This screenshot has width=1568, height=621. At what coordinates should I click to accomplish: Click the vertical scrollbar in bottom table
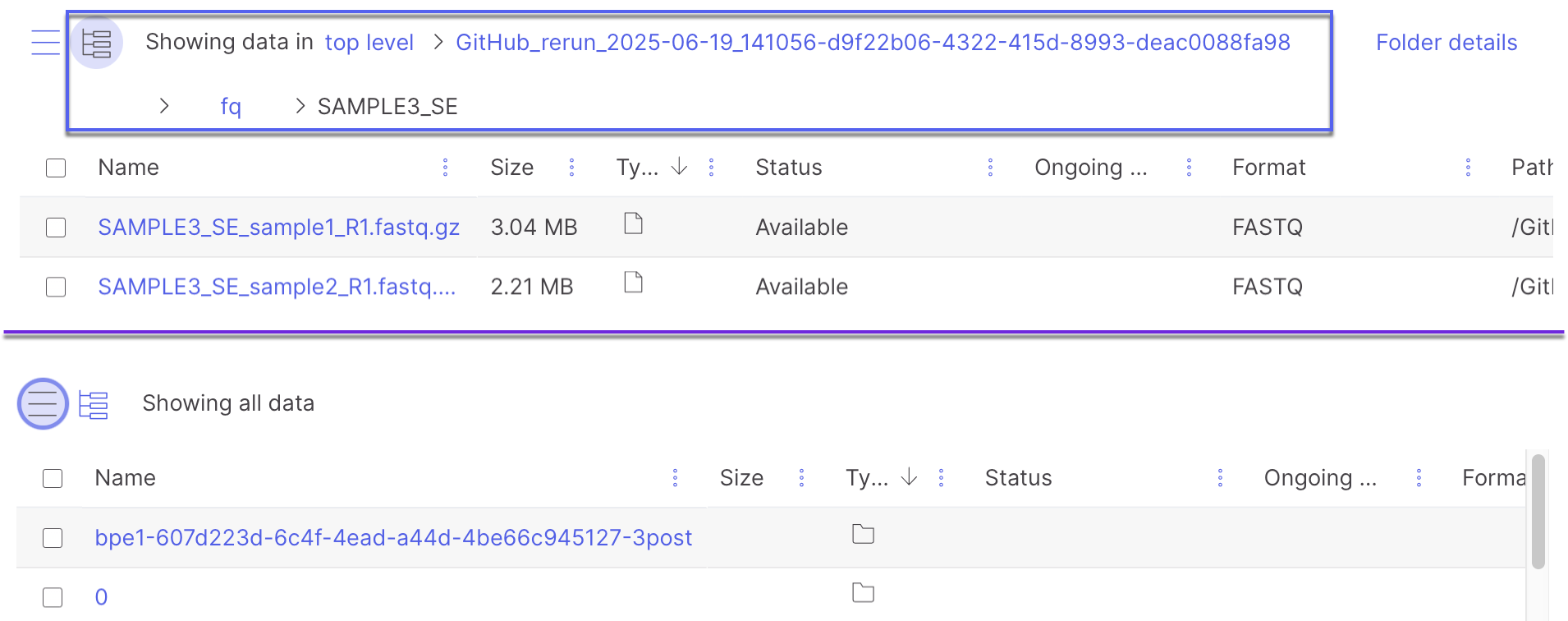coord(1538,511)
